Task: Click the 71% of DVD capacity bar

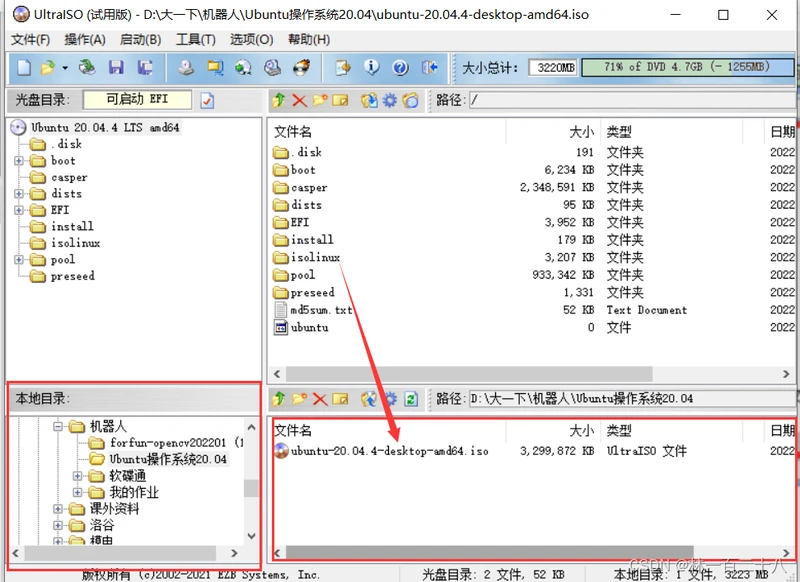Action: (688, 67)
